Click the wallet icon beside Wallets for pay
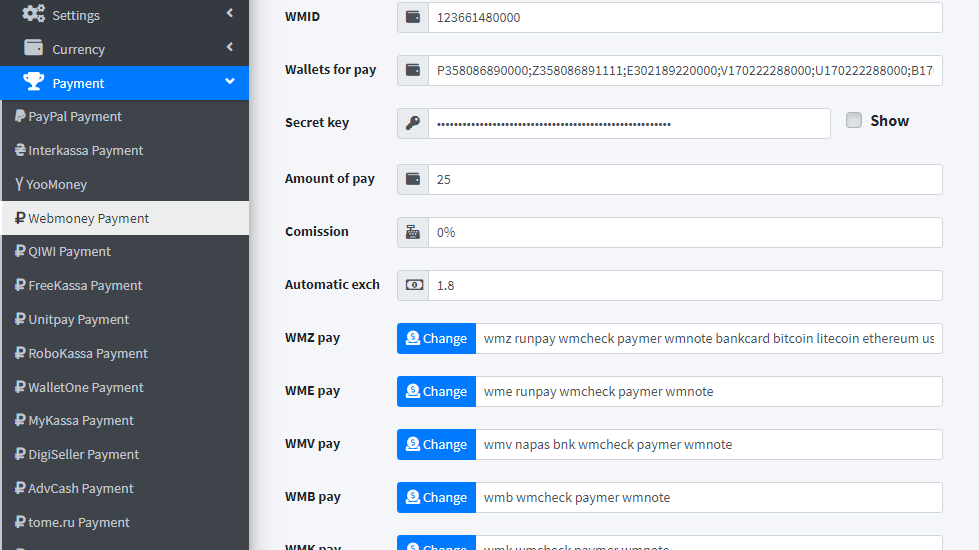The height and width of the screenshot is (550, 979). pyautogui.click(x=413, y=70)
